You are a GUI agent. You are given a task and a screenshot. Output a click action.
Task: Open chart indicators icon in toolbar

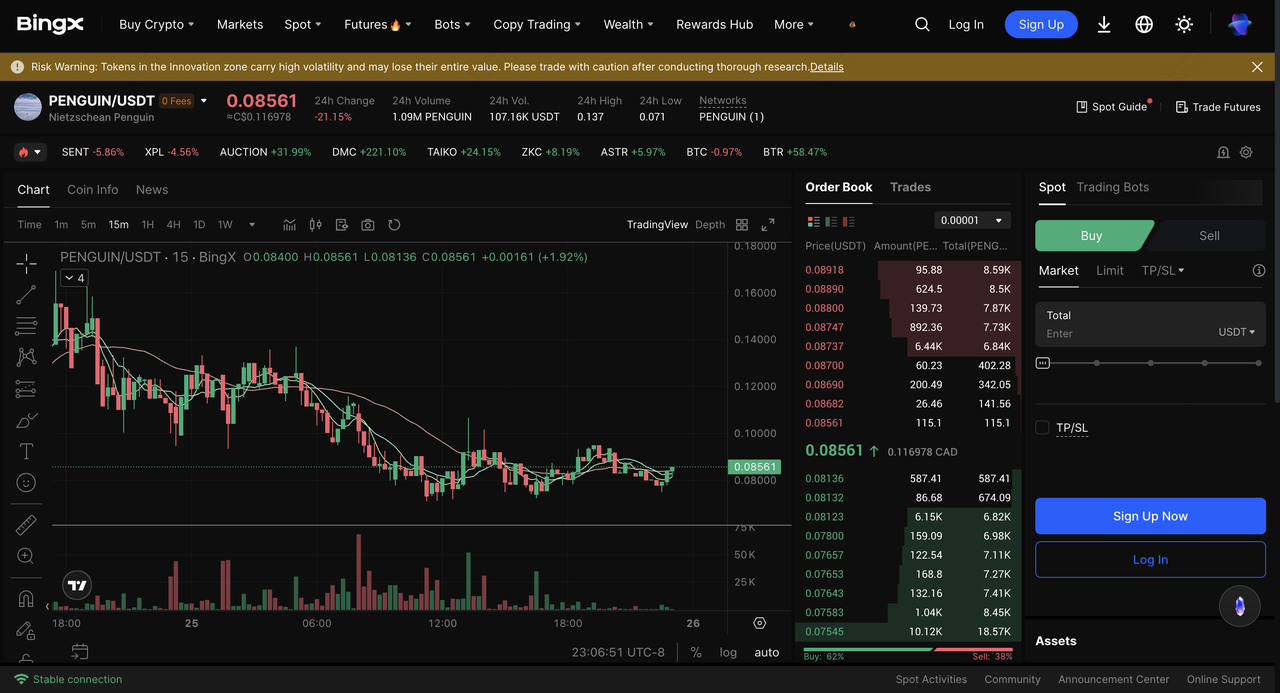click(x=290, y=225)
